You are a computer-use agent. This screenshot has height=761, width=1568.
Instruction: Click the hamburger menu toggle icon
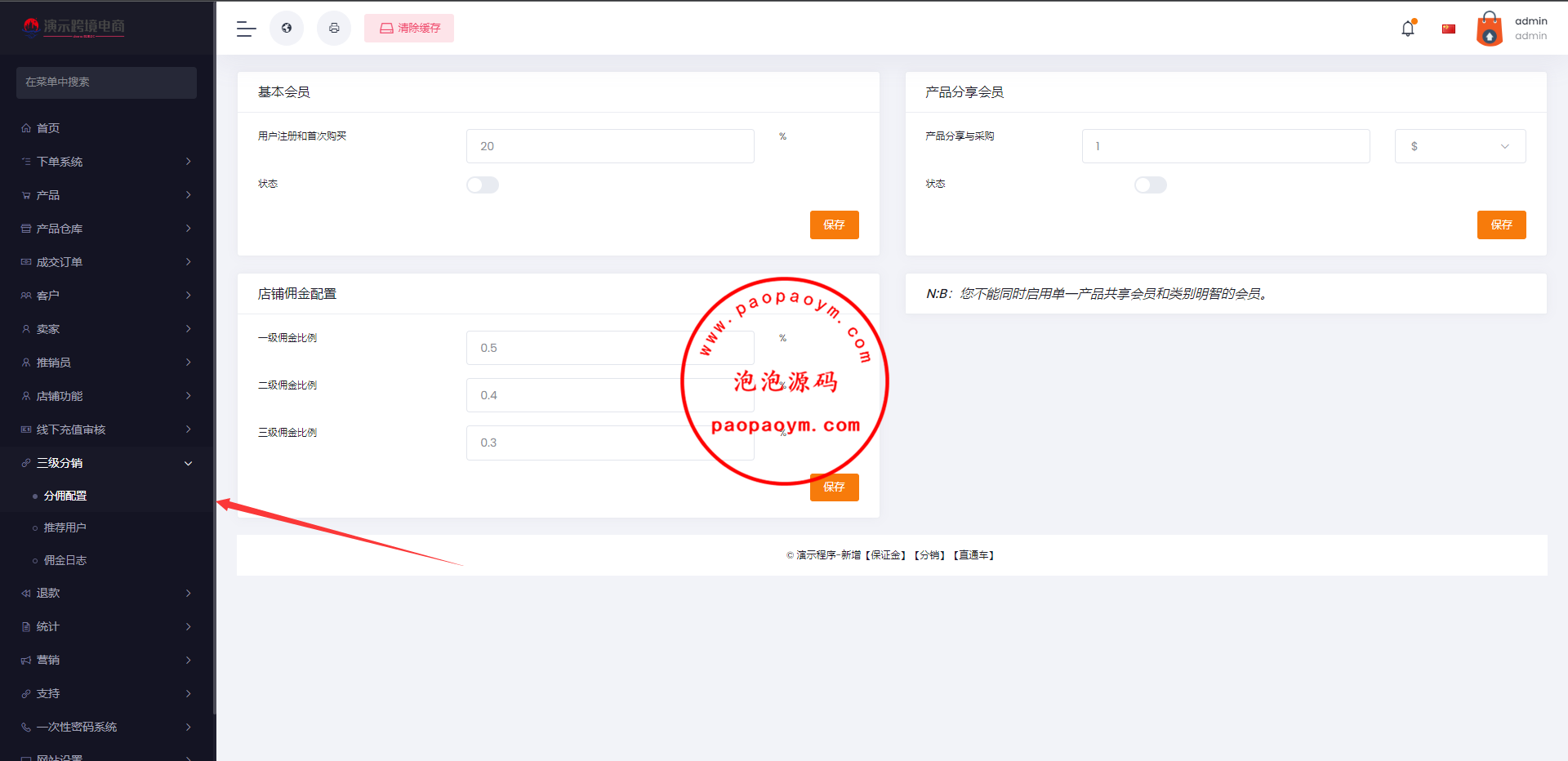(x=246, y=29)
